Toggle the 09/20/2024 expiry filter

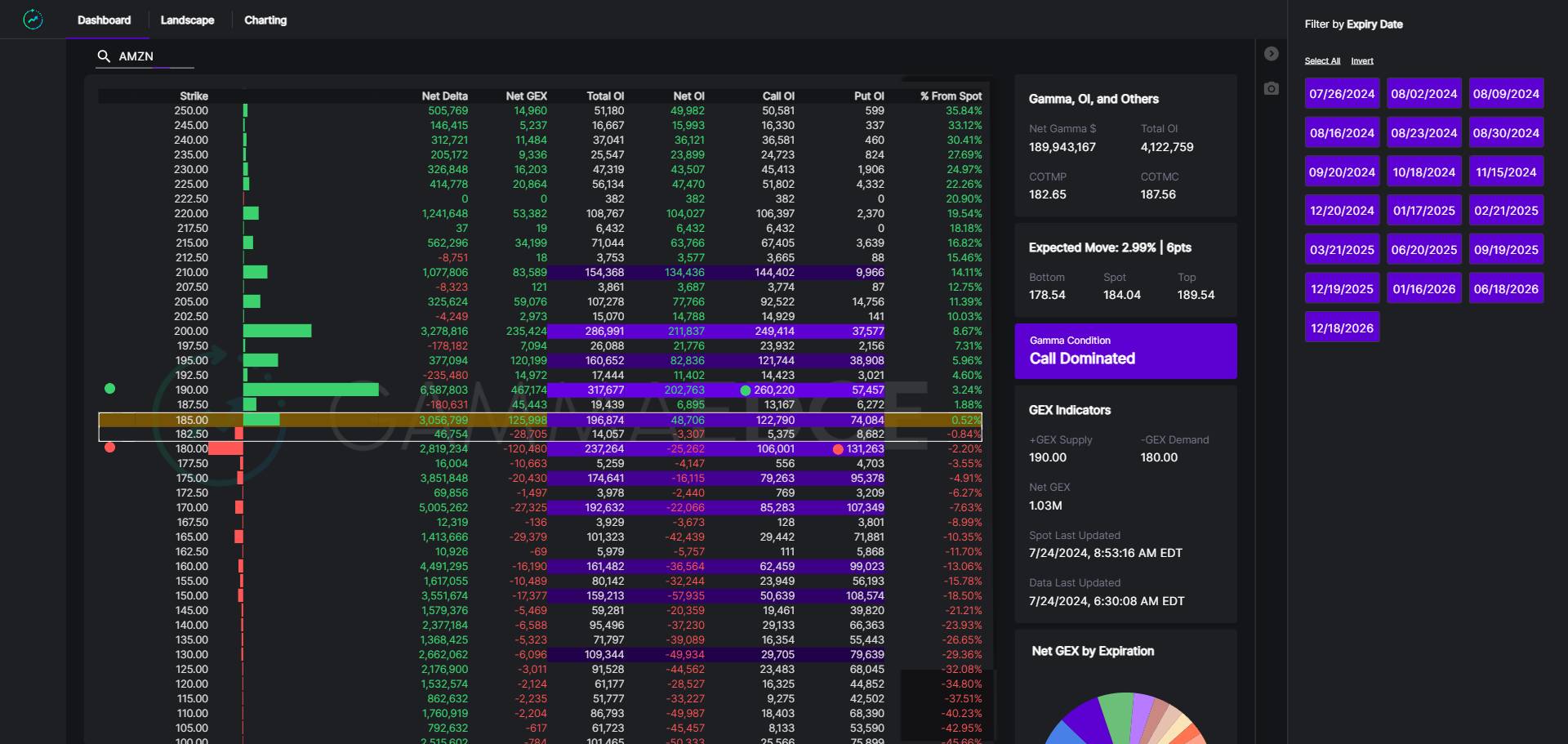[x=1342, y=172]
